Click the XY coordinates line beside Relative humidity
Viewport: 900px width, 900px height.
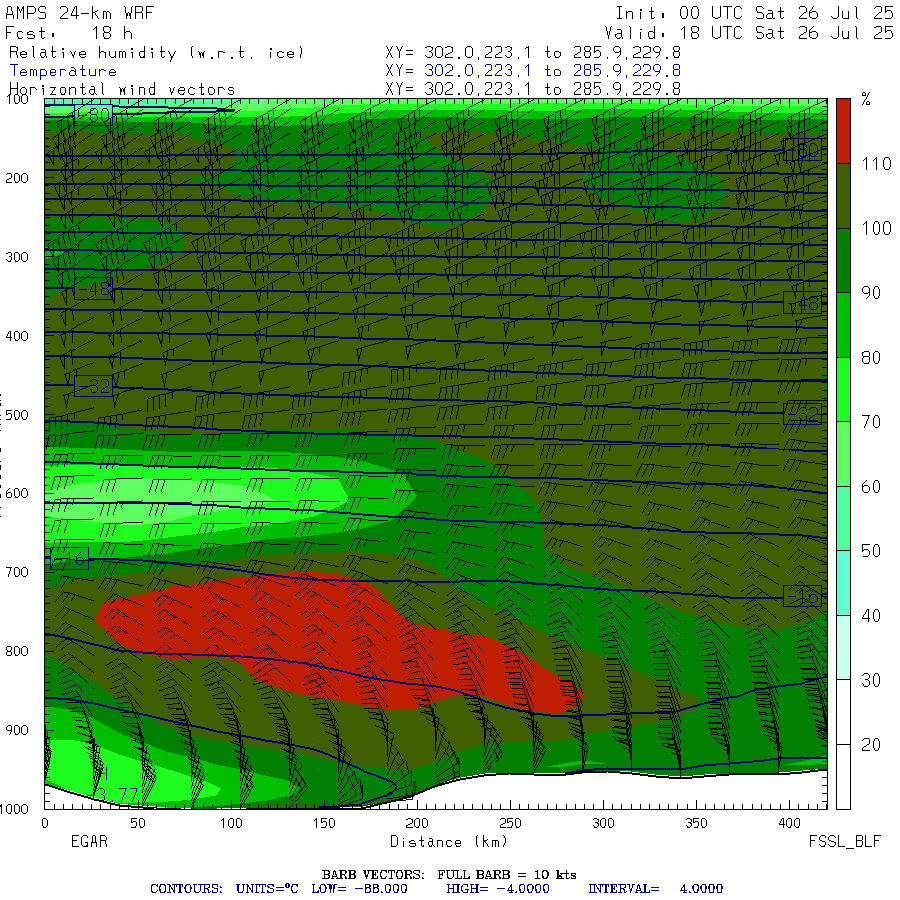[533, 53]
